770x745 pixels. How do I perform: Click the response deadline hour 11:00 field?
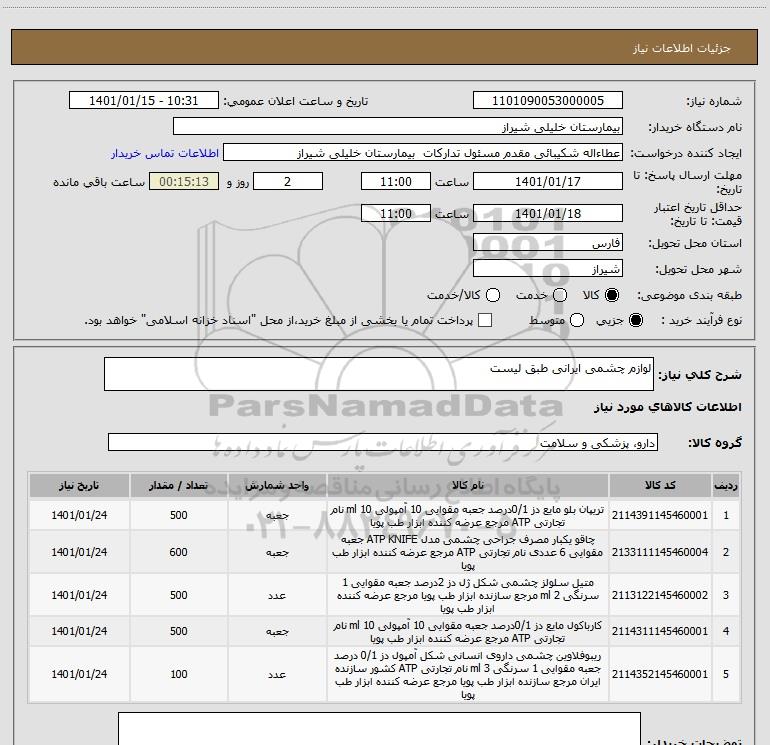[396, 181]
